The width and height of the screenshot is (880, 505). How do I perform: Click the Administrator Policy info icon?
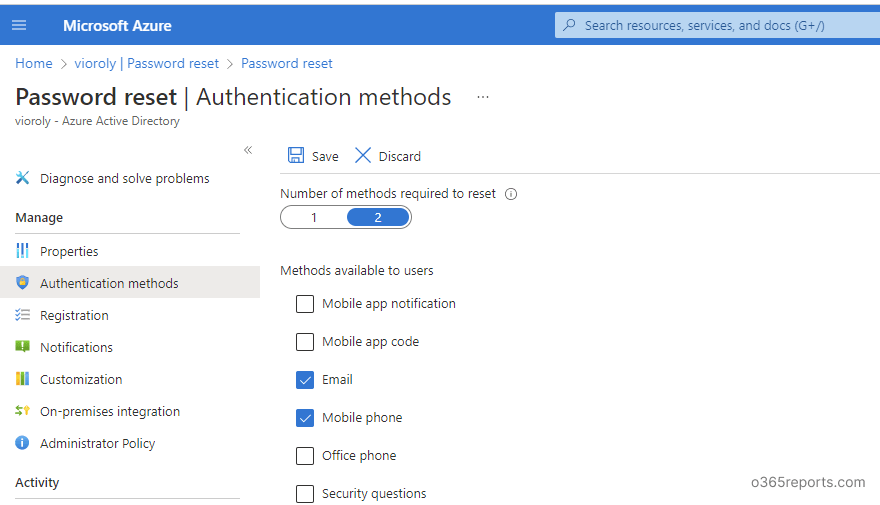coord(22,443)
